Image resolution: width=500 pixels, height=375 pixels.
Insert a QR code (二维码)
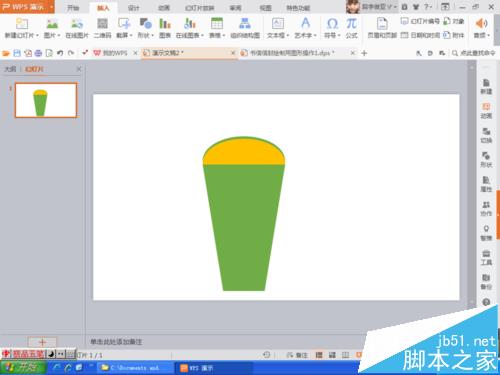click(102, 24)
